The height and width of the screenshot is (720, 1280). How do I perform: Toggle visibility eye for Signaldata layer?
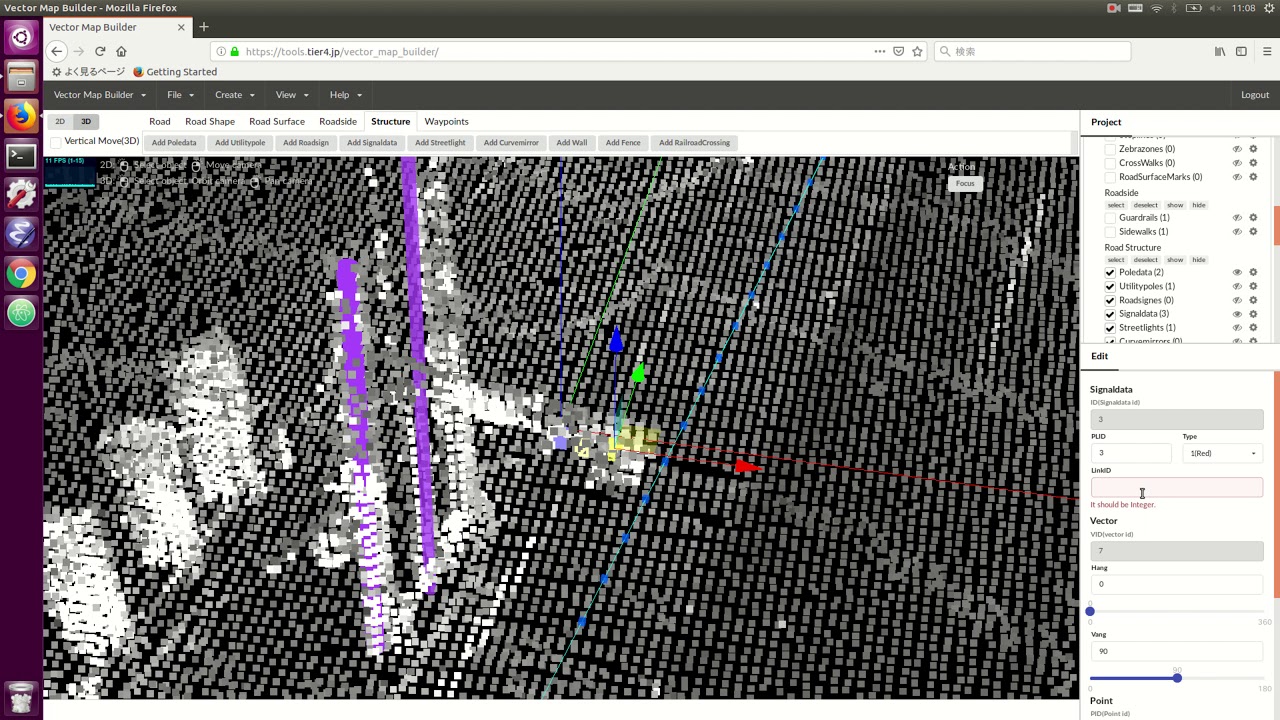(1237, 314)
